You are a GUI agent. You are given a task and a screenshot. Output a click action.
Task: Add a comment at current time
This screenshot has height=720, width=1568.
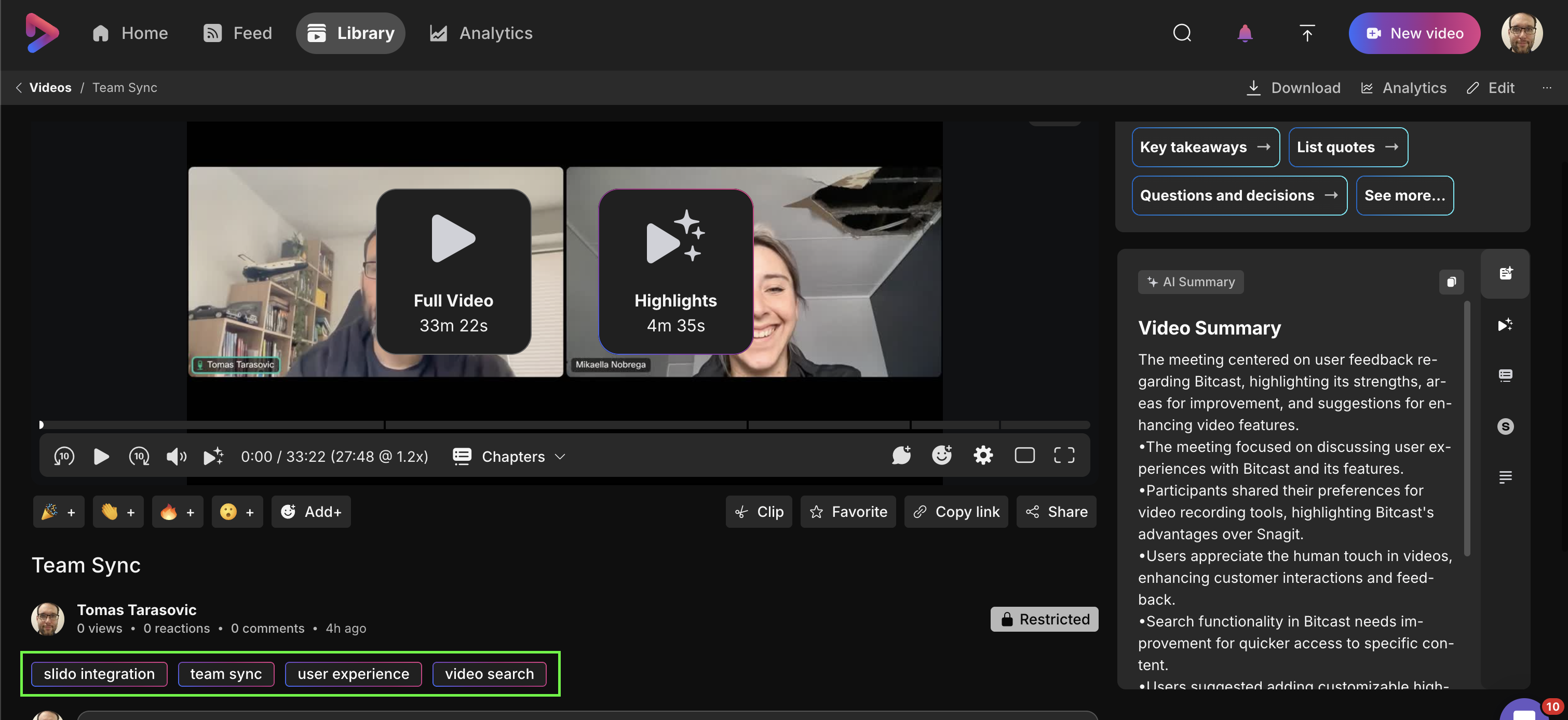901,455
